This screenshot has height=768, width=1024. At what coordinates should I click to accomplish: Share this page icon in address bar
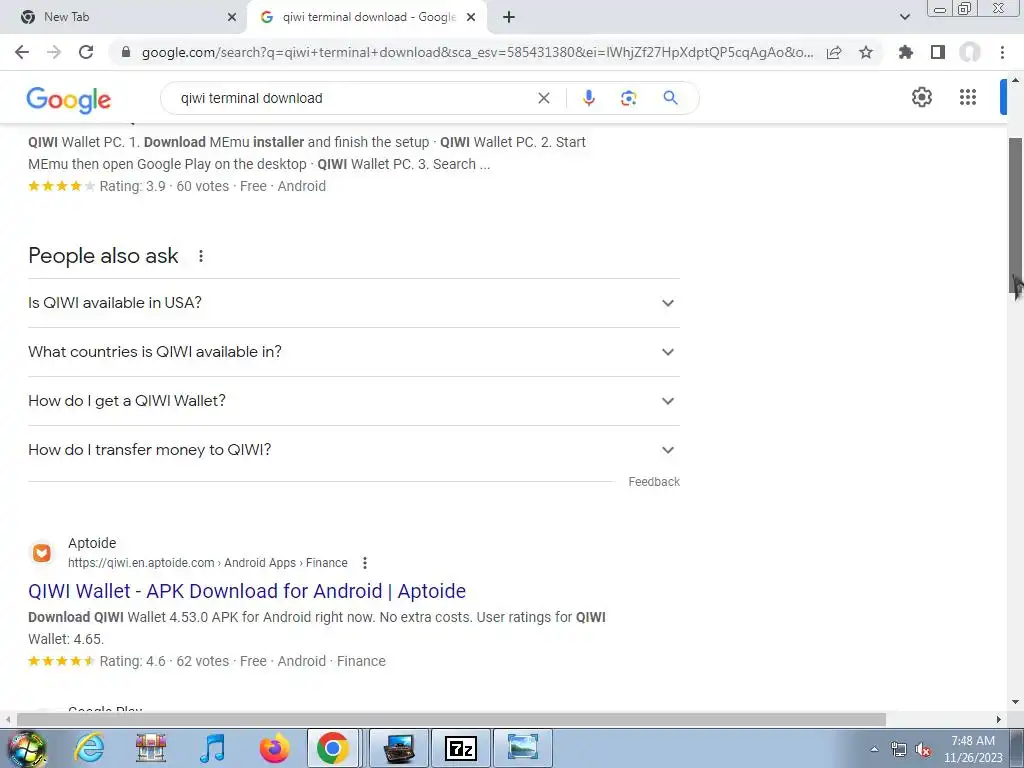pos(834,52)
